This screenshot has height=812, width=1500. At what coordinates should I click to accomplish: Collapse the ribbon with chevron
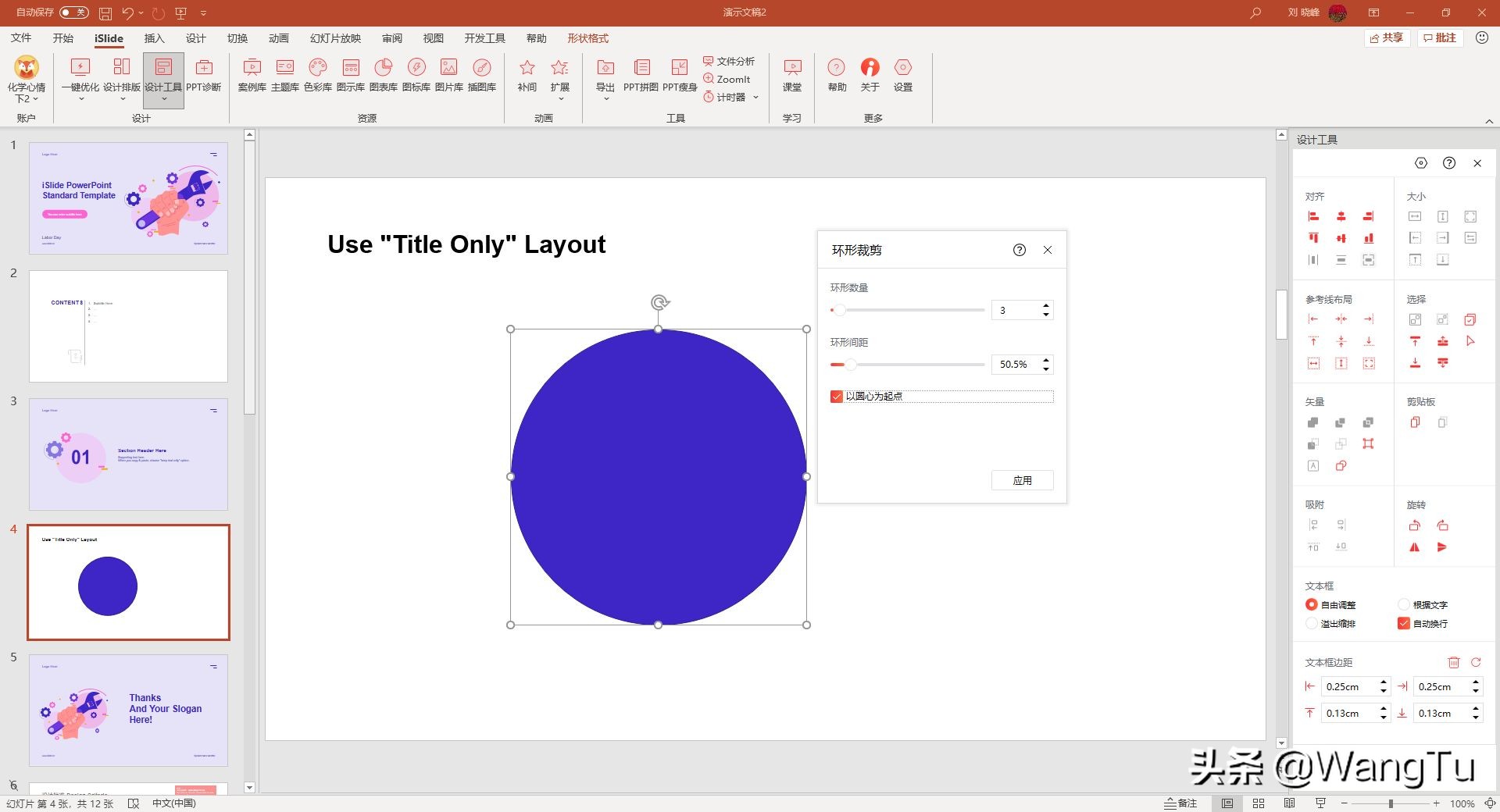pos(1489,121)
